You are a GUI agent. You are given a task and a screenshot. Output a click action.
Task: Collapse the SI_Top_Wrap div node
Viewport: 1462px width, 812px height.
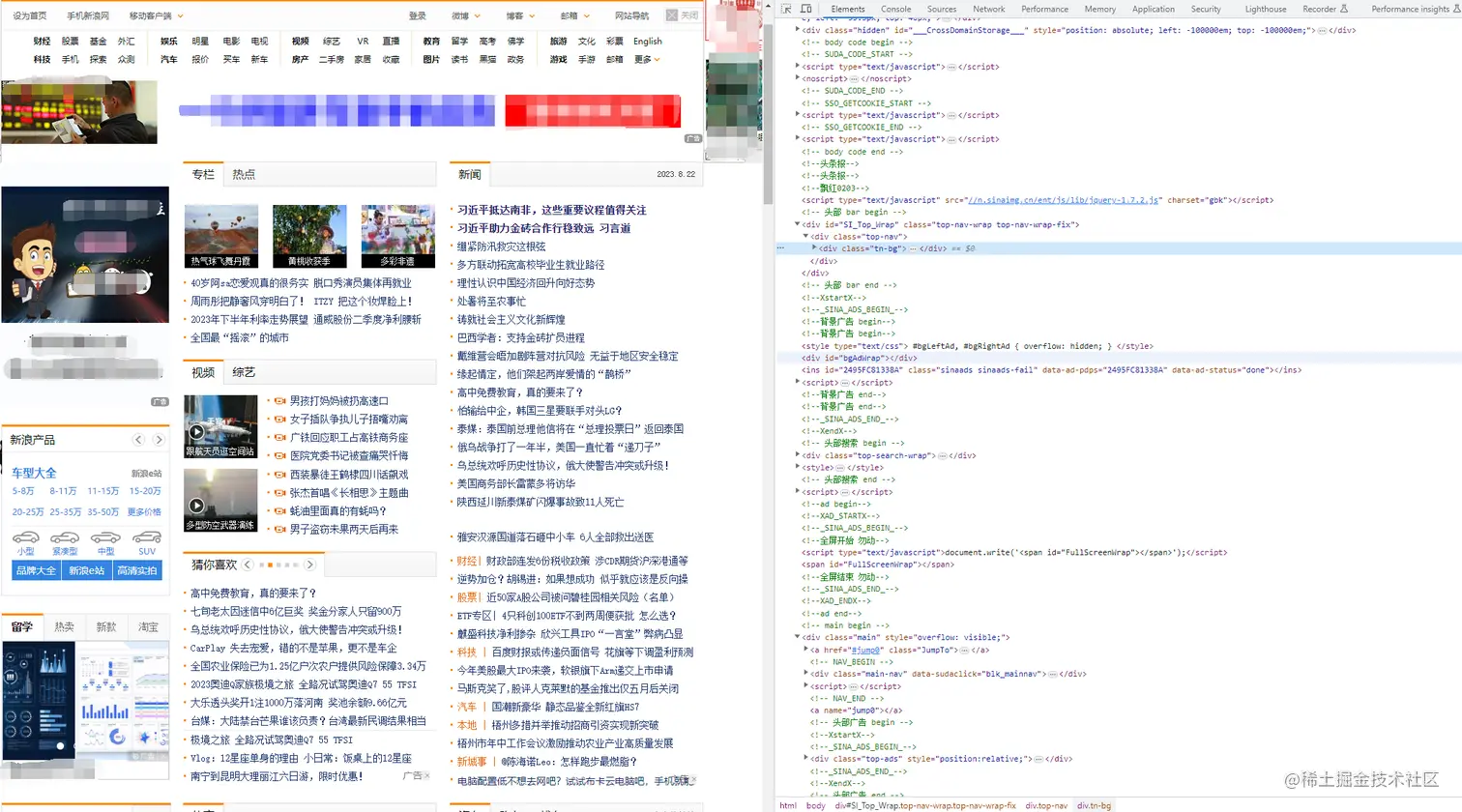[x=798, y=224]
